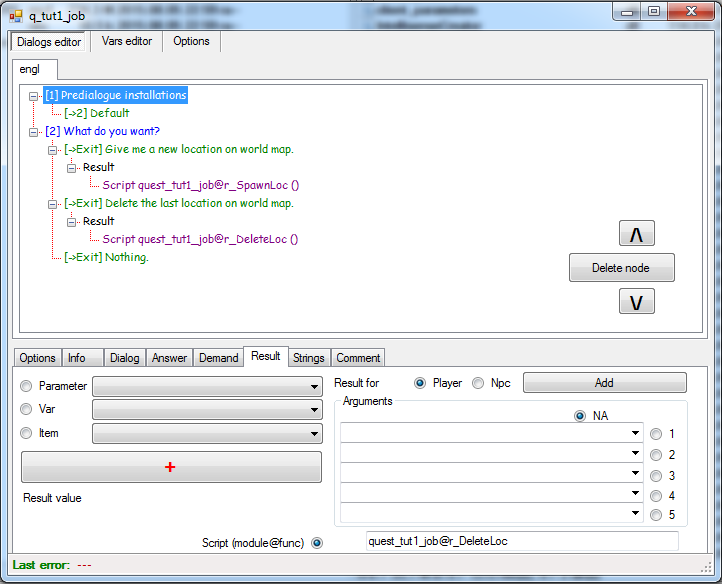The width and height of the screenshot is (722, 584).
Task: Click the Delete node button
Action: (621, 268)
